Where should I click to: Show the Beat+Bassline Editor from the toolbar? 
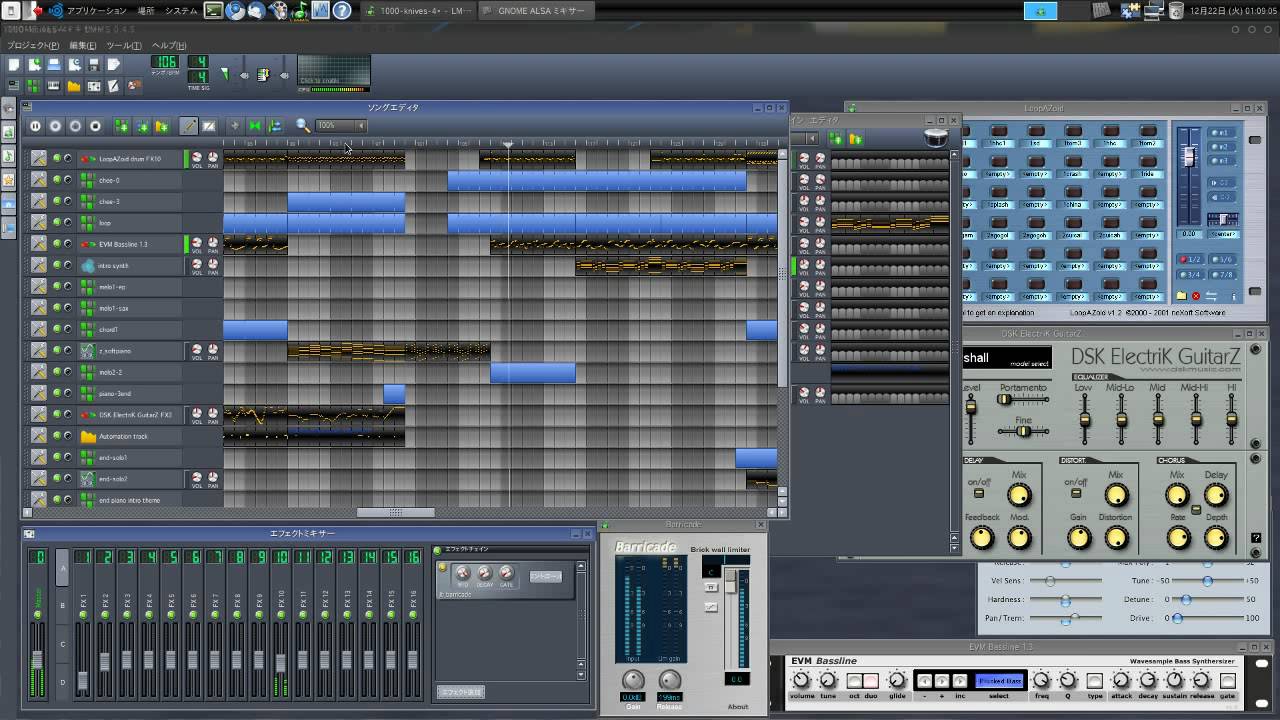(x=34, y=86)
